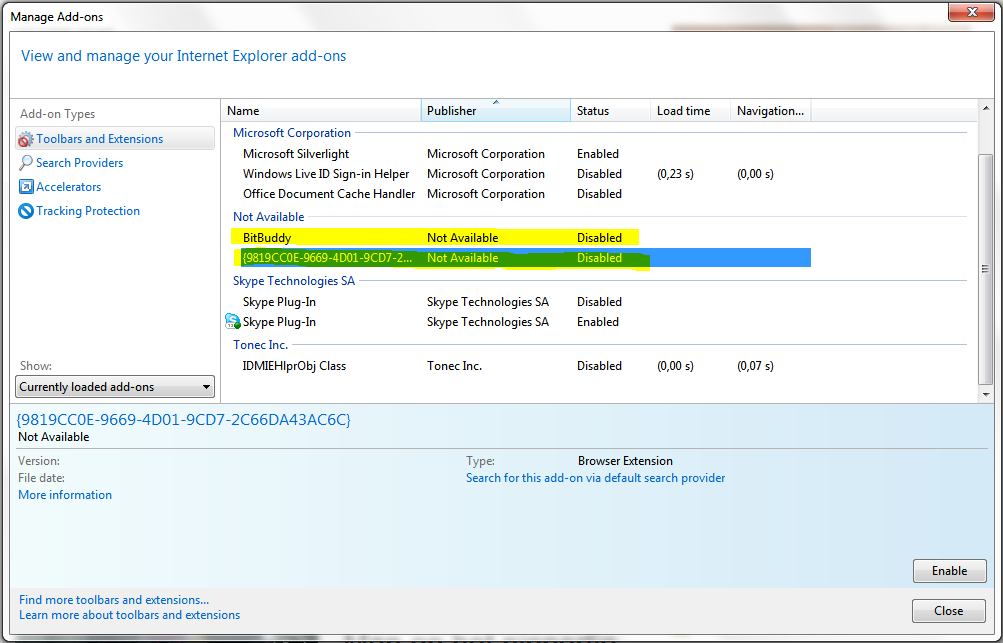
Task: Click the add-on list vertical scrollbar thumb
Action: pyautogui.click(x=986, y=269)
